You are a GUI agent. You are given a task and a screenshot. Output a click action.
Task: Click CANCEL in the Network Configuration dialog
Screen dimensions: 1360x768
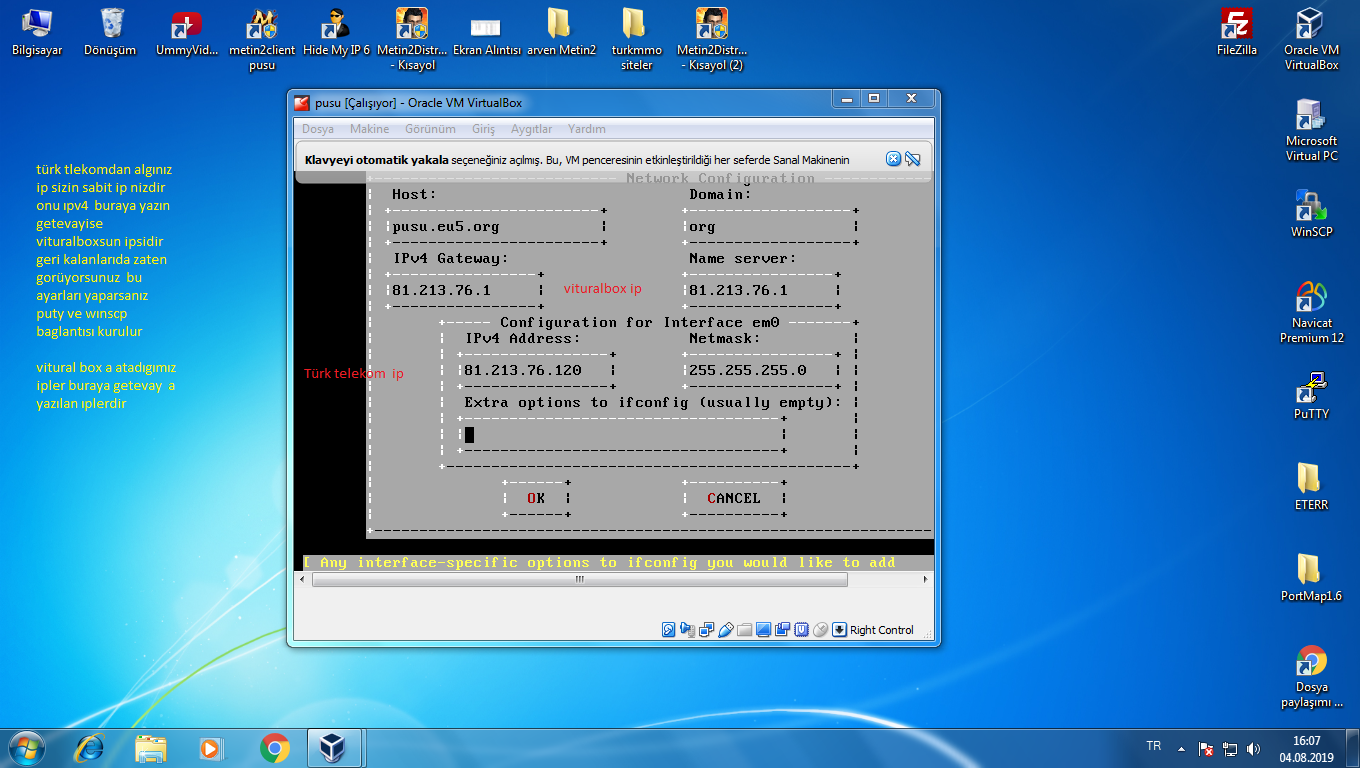[x=734, y=498]
